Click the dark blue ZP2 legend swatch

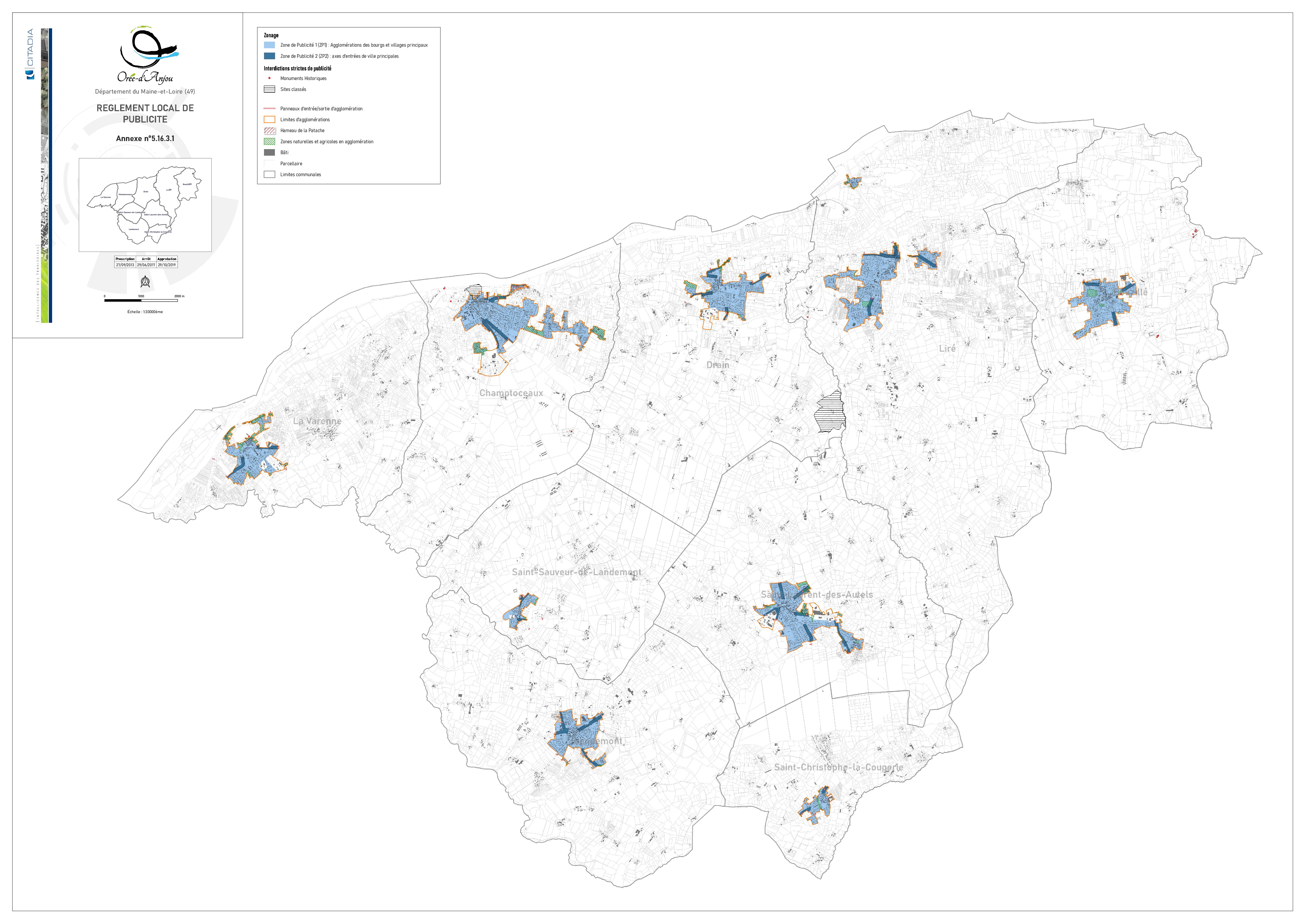(x=270, y=56)
